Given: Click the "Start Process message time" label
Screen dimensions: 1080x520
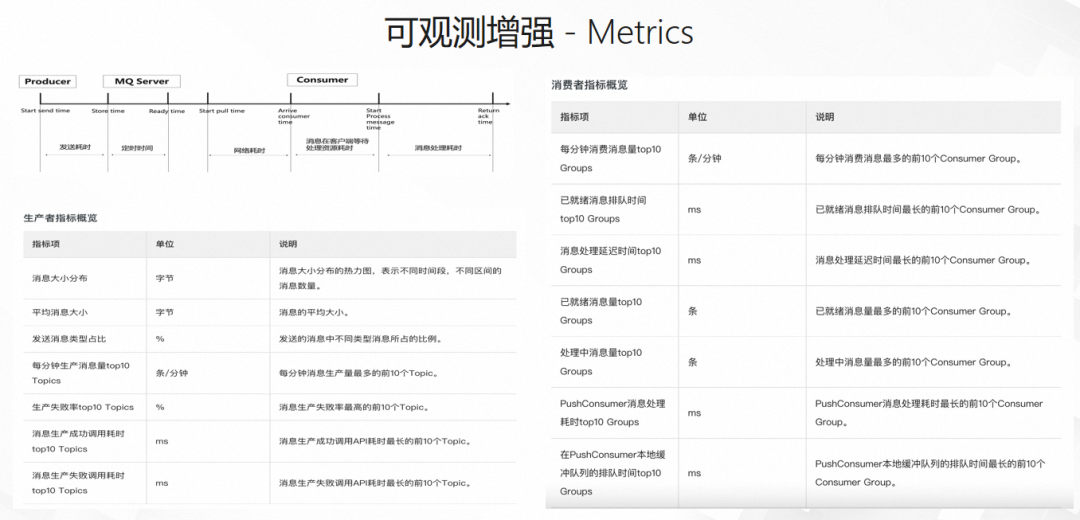Looking at the screenshot, I should point(379,118).
